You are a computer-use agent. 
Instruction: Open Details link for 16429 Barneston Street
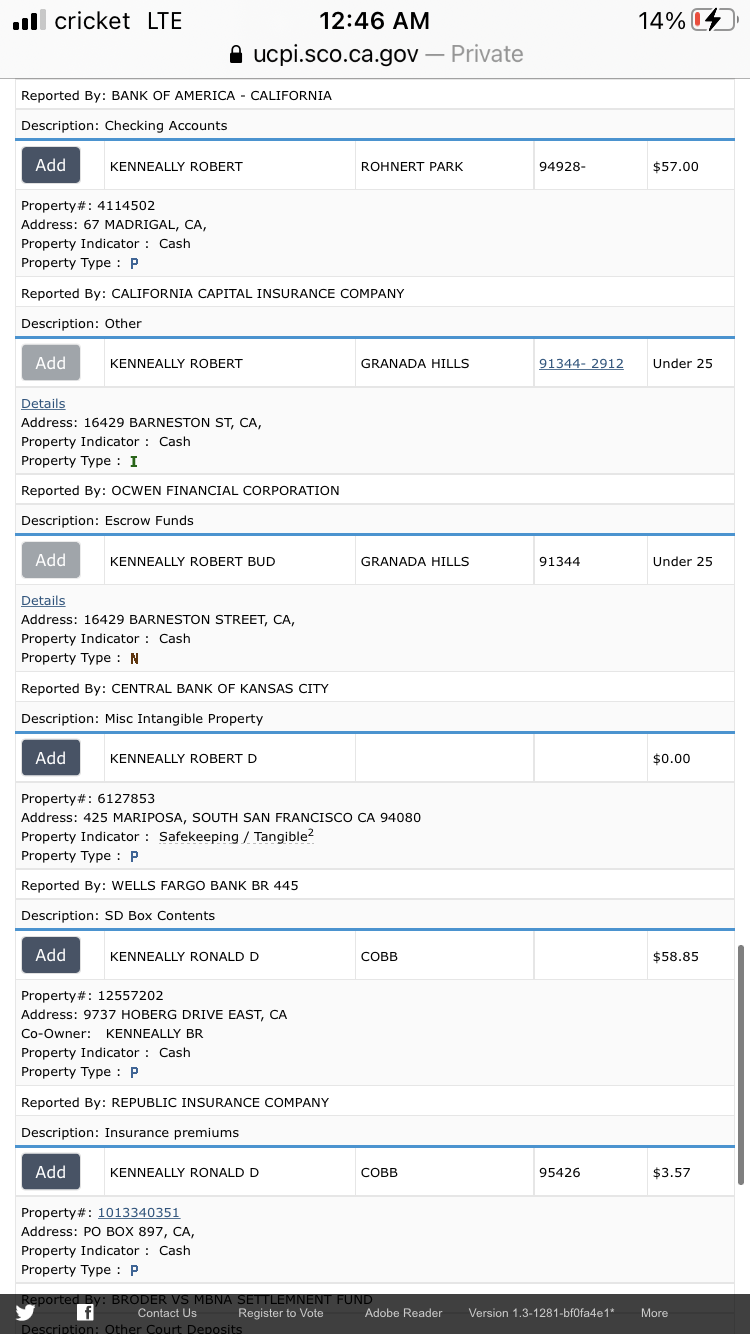click(x=43, y=600)
